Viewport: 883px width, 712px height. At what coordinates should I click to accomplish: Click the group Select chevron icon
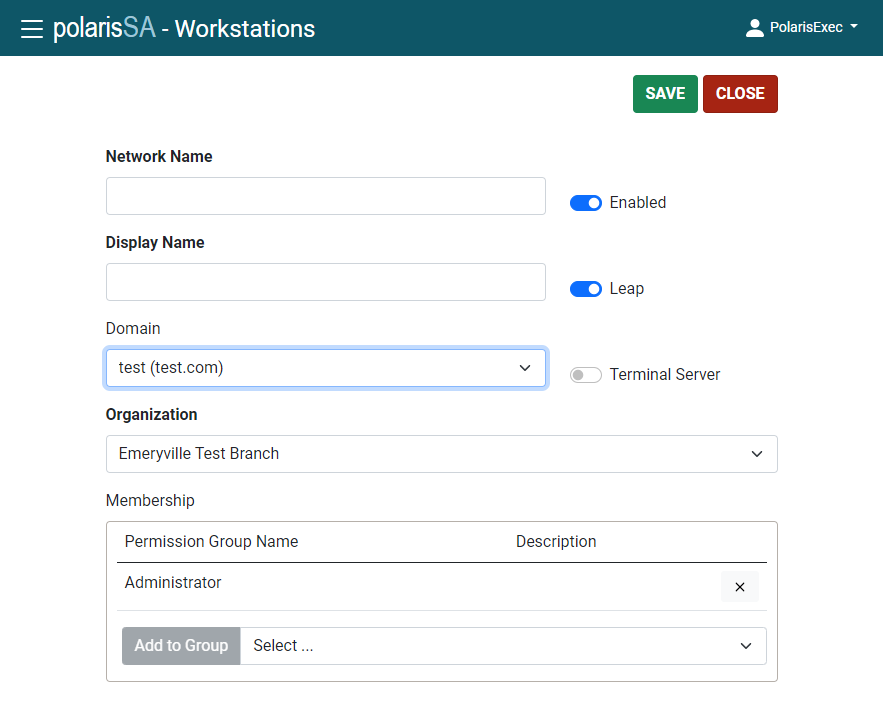tap(746, 646)
